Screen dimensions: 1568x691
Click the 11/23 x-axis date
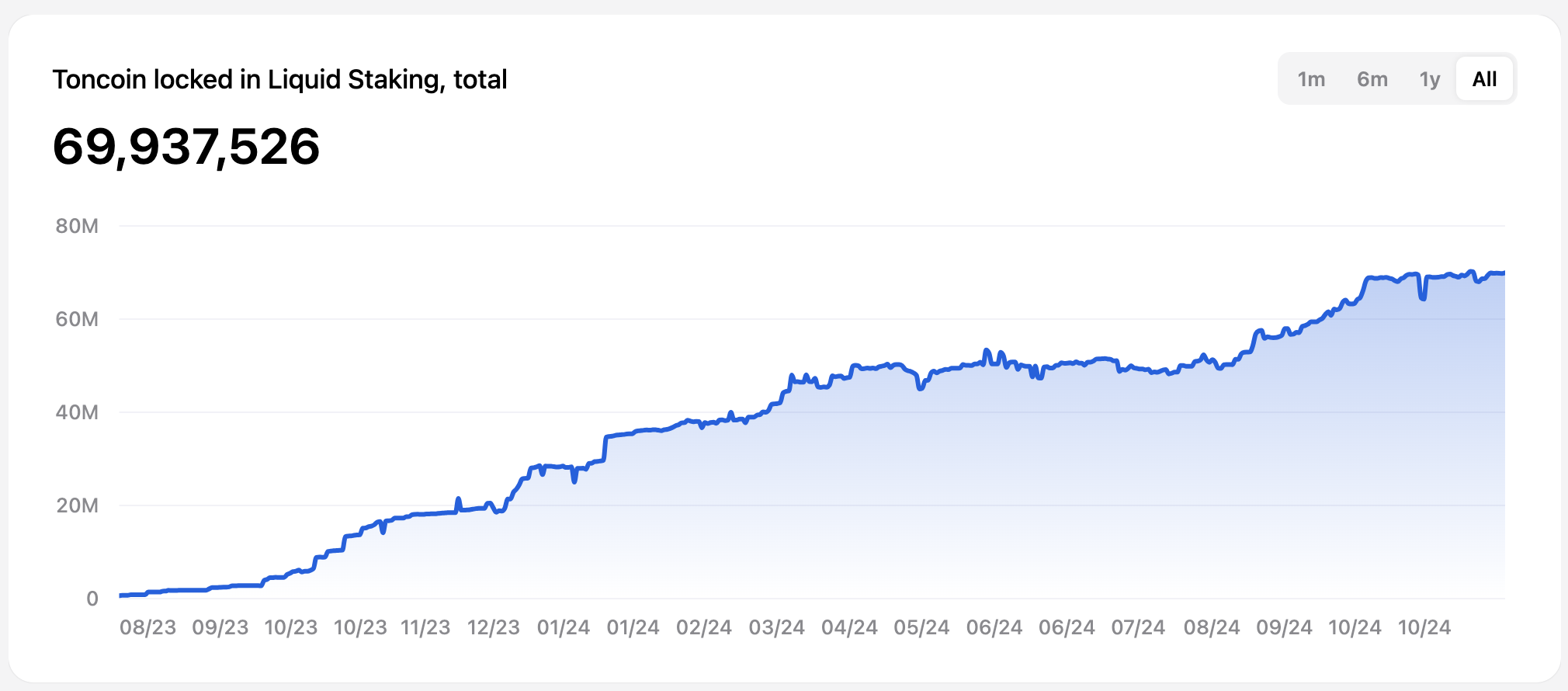coord(425,627)
